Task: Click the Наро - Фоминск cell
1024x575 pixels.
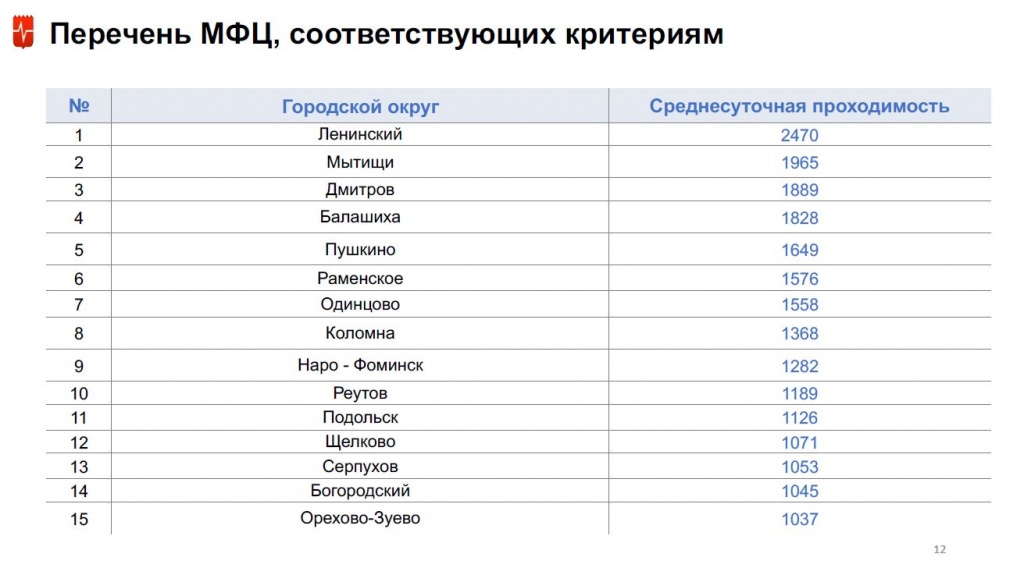Action: [360, 365]
